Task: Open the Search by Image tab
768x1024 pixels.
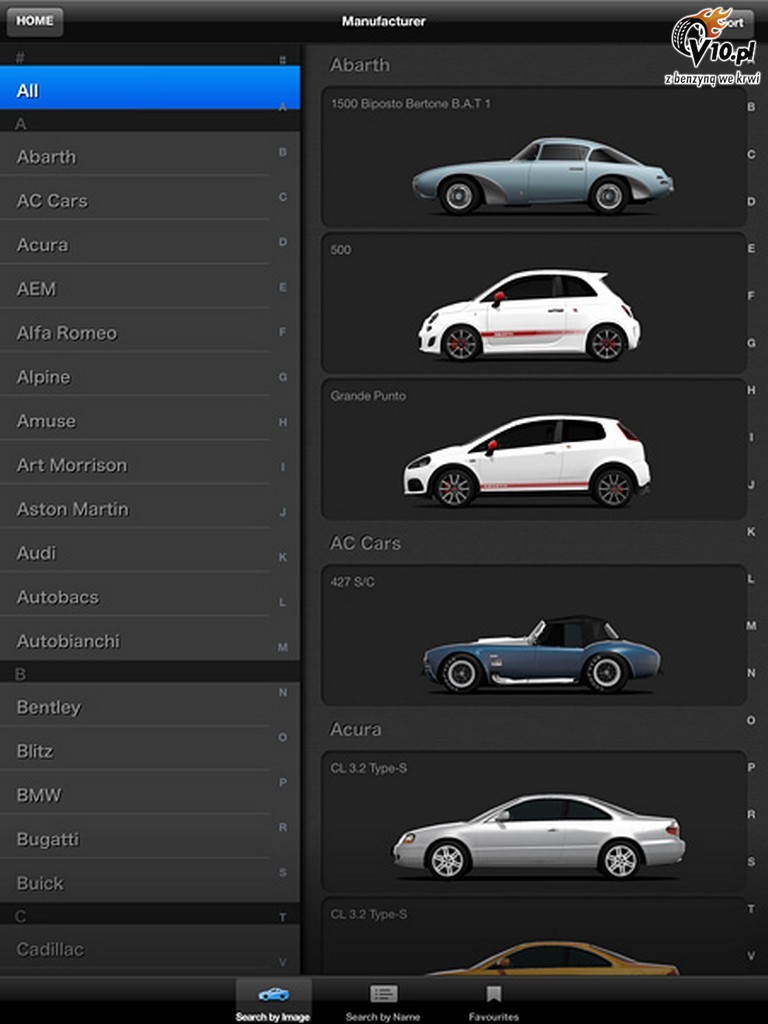Action: point(273,1001)
